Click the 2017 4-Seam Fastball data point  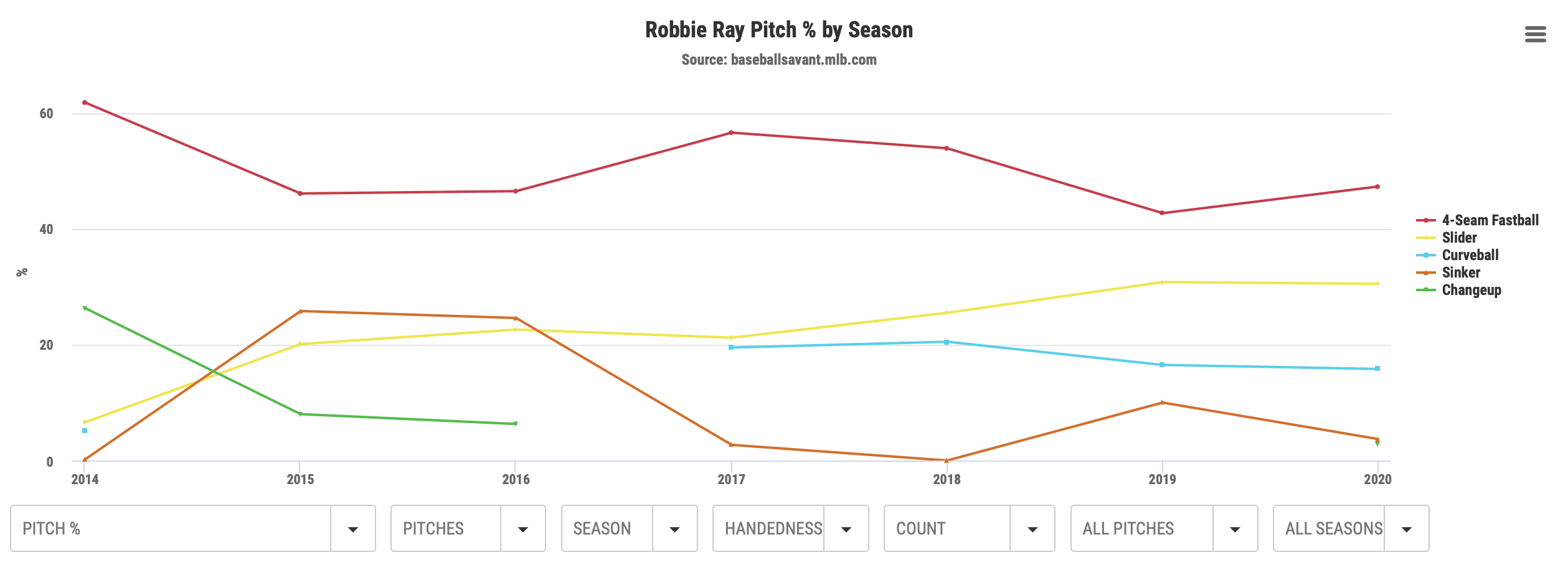(731, 133)
